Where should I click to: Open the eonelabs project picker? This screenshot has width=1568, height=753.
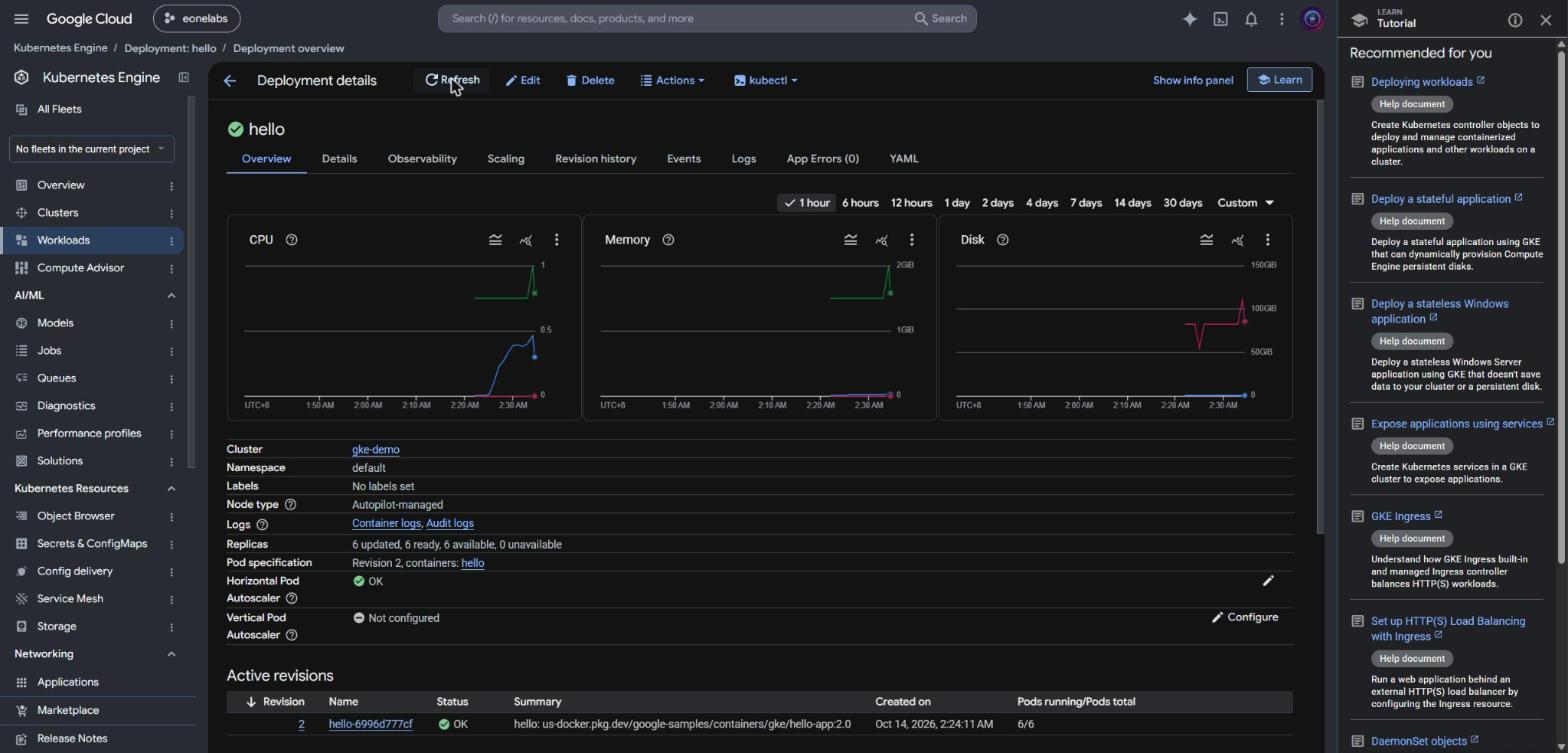pos(197,19)
